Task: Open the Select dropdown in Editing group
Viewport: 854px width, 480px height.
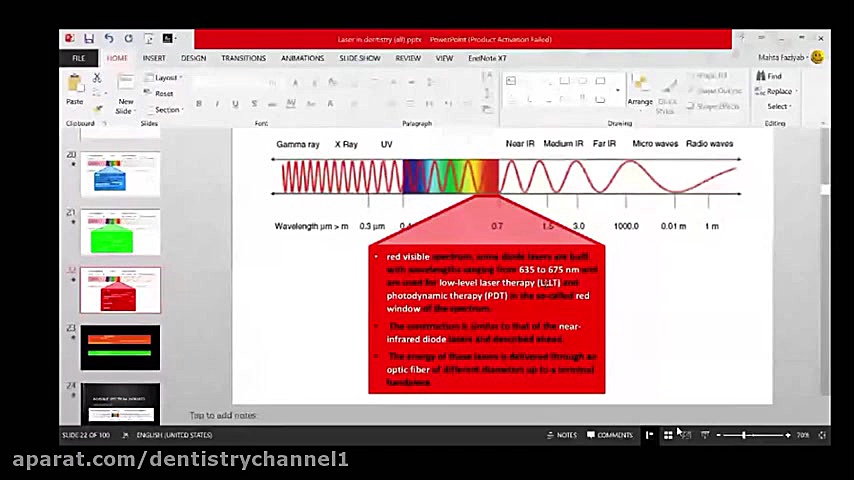Action: coord(778,106)
